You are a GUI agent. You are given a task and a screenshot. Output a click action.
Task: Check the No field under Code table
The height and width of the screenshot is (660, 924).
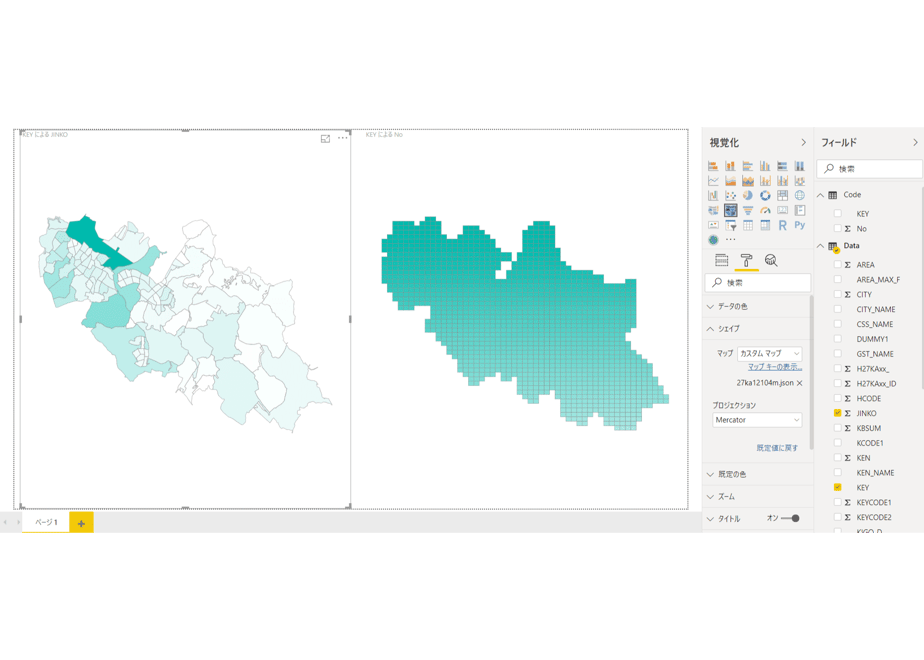click(837, 229)
